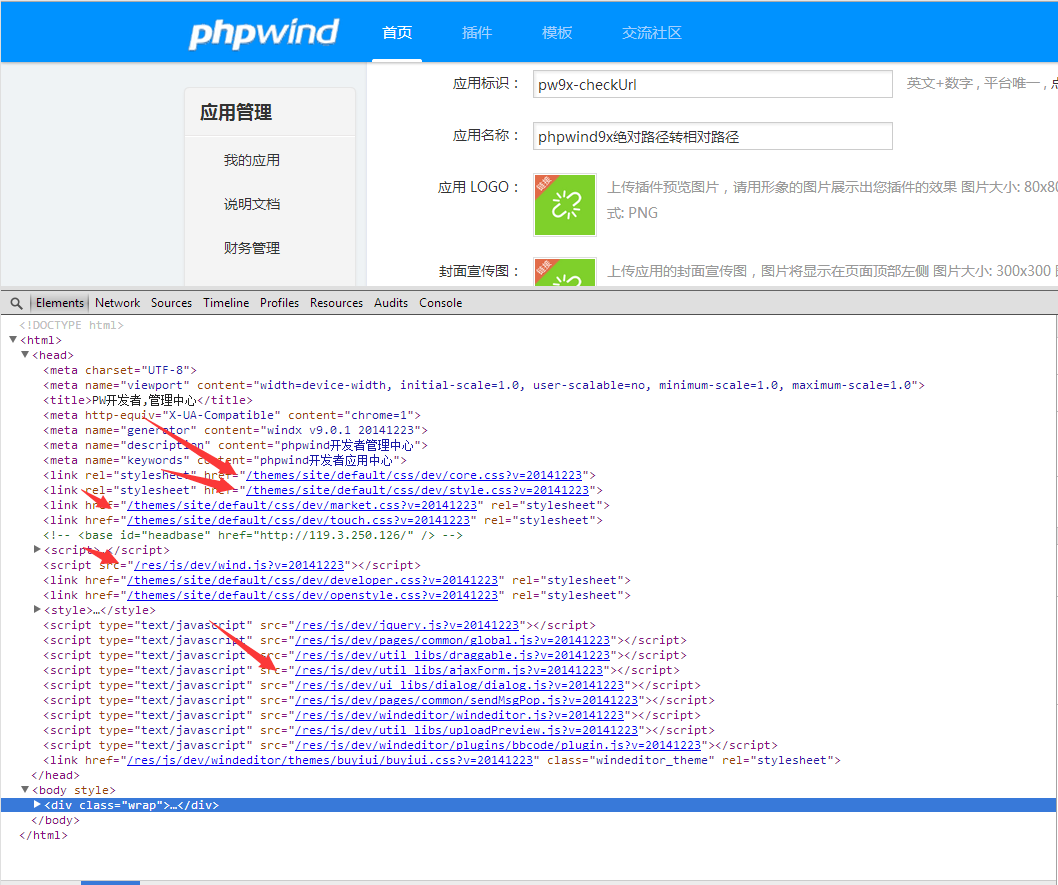Open the Sources tab in DevTools

coord(171,303)
